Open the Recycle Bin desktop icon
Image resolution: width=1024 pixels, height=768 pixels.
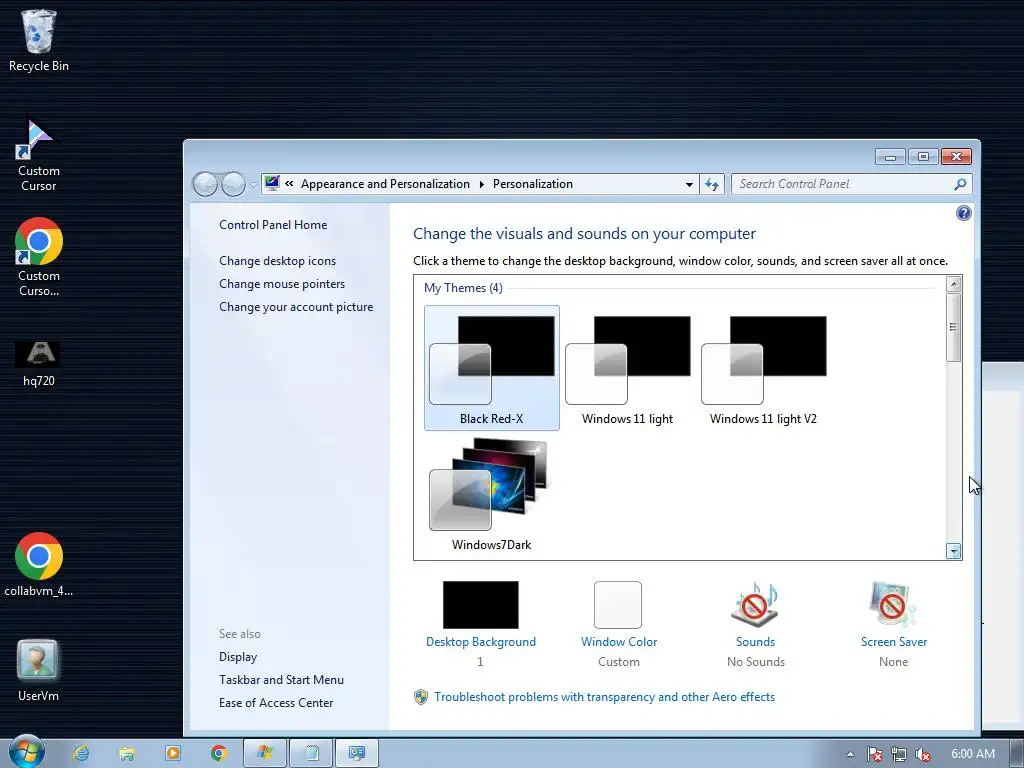point(39,39)
